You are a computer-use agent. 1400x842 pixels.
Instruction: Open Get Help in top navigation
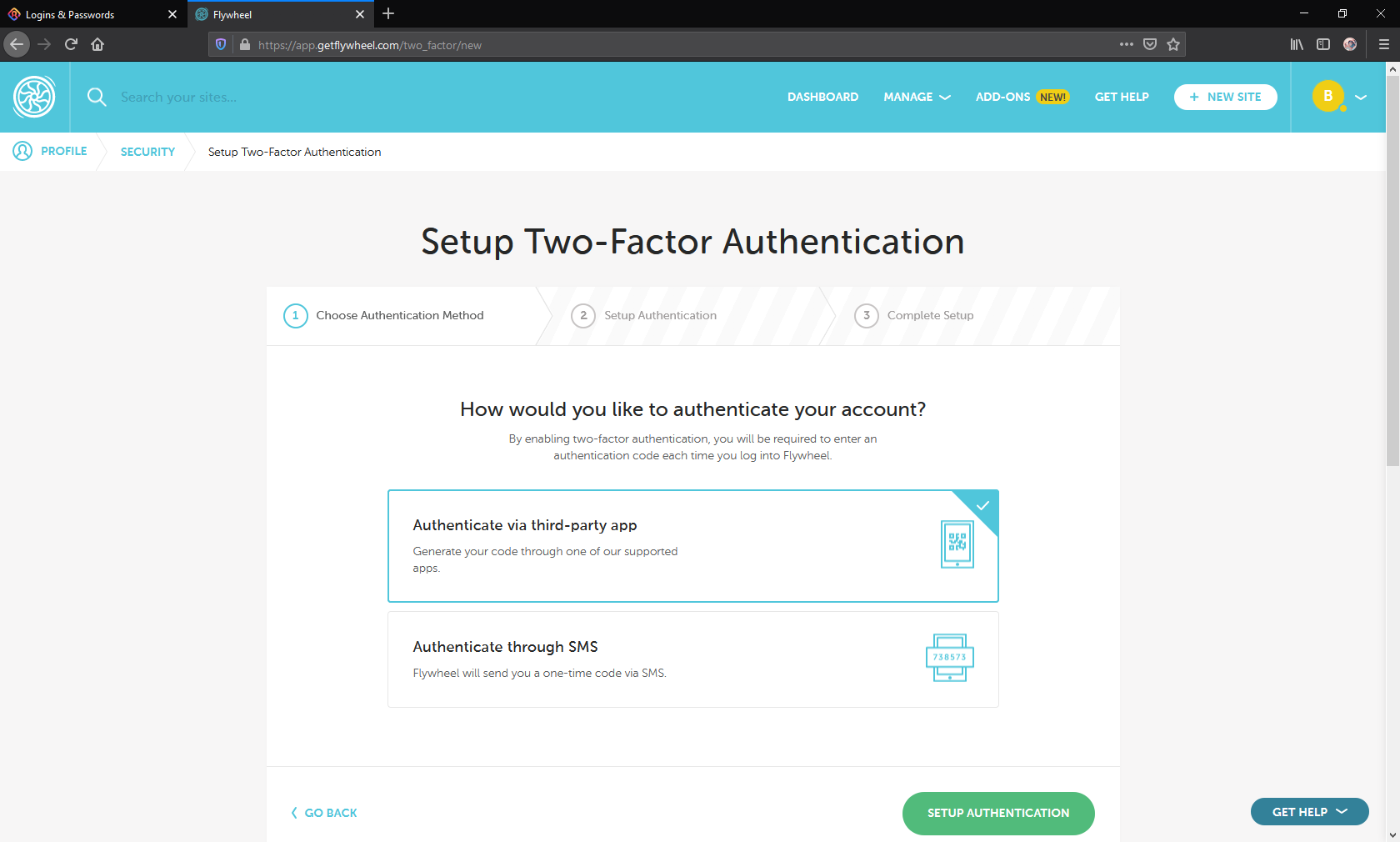(1122, 97)
